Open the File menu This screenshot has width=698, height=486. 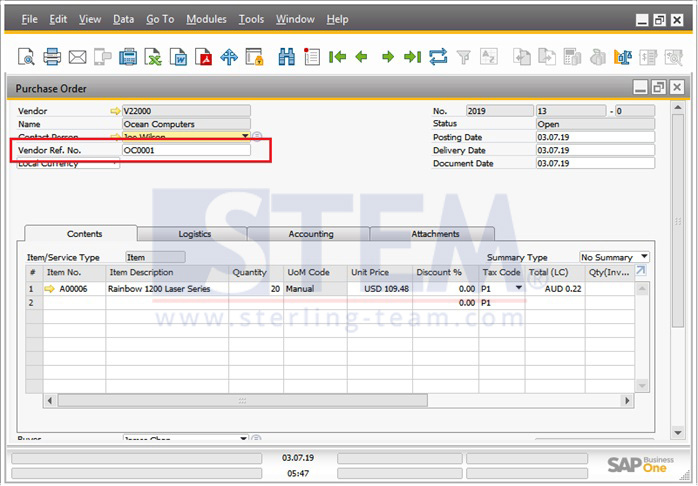[29, 19]
